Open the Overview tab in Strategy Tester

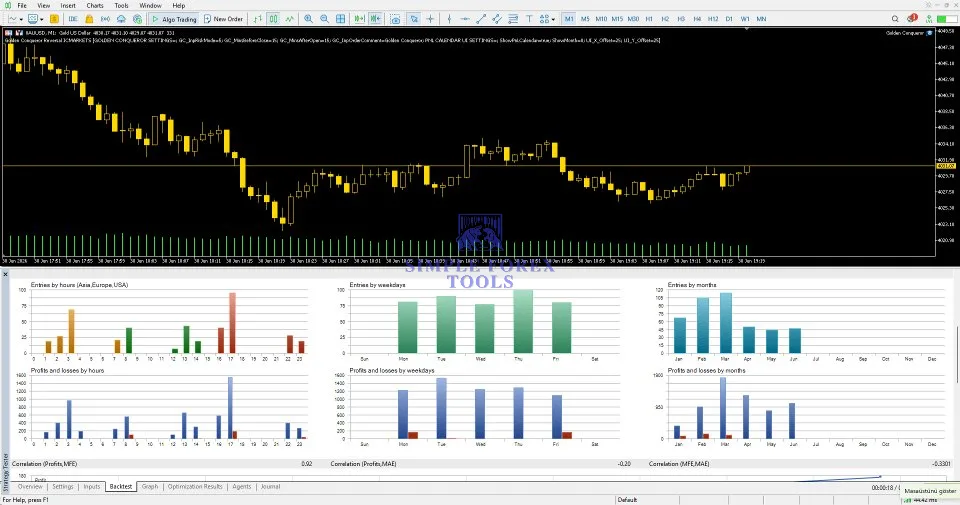(x=30, y=487)
